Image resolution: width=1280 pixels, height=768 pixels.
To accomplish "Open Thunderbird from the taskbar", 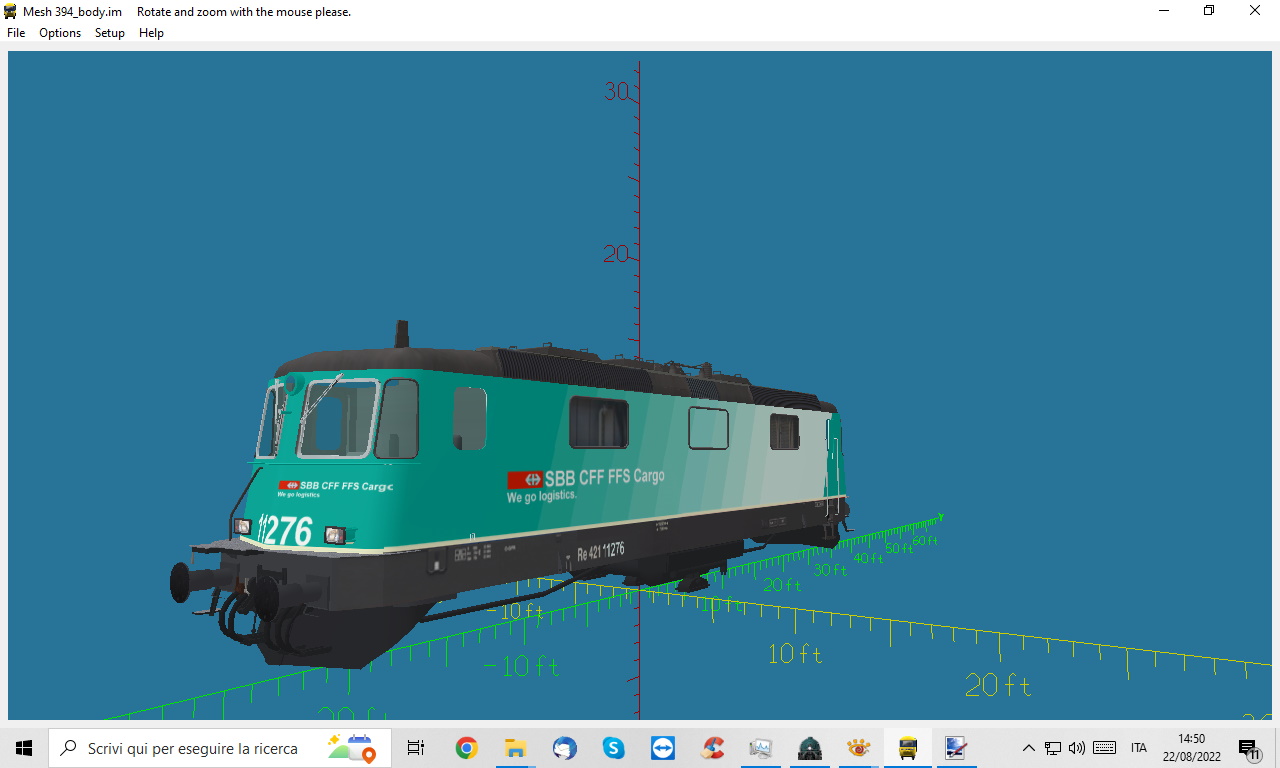I will click(x=564, y=748).
